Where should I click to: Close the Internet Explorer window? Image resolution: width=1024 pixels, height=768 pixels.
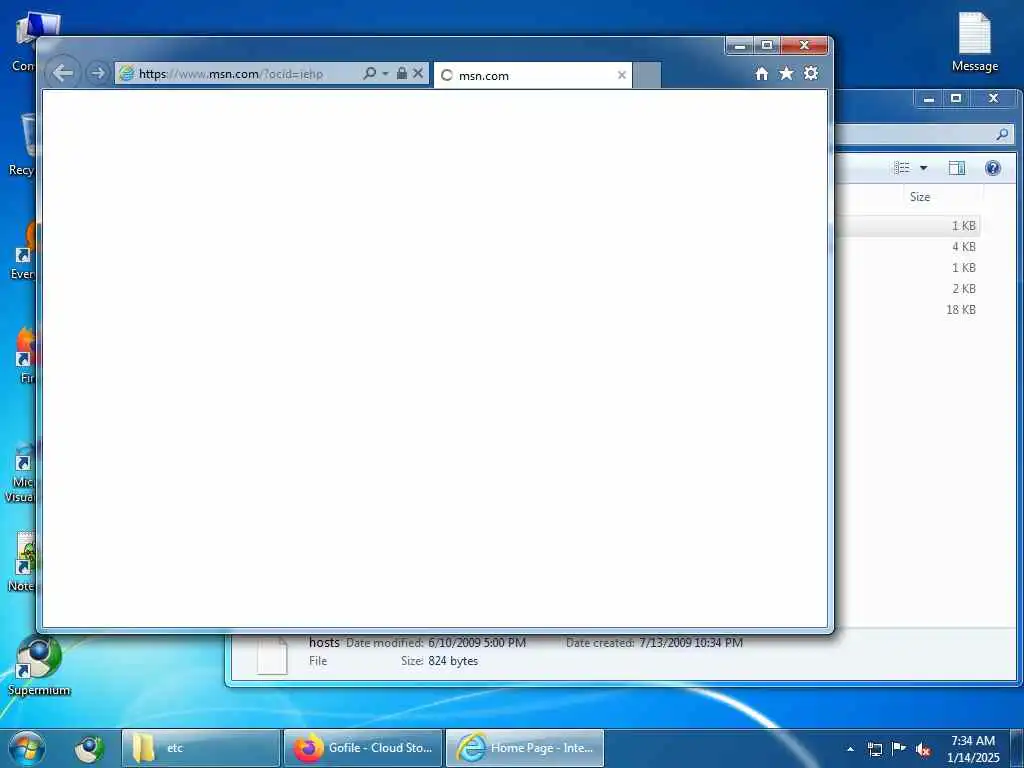click(x=804, y=45)
